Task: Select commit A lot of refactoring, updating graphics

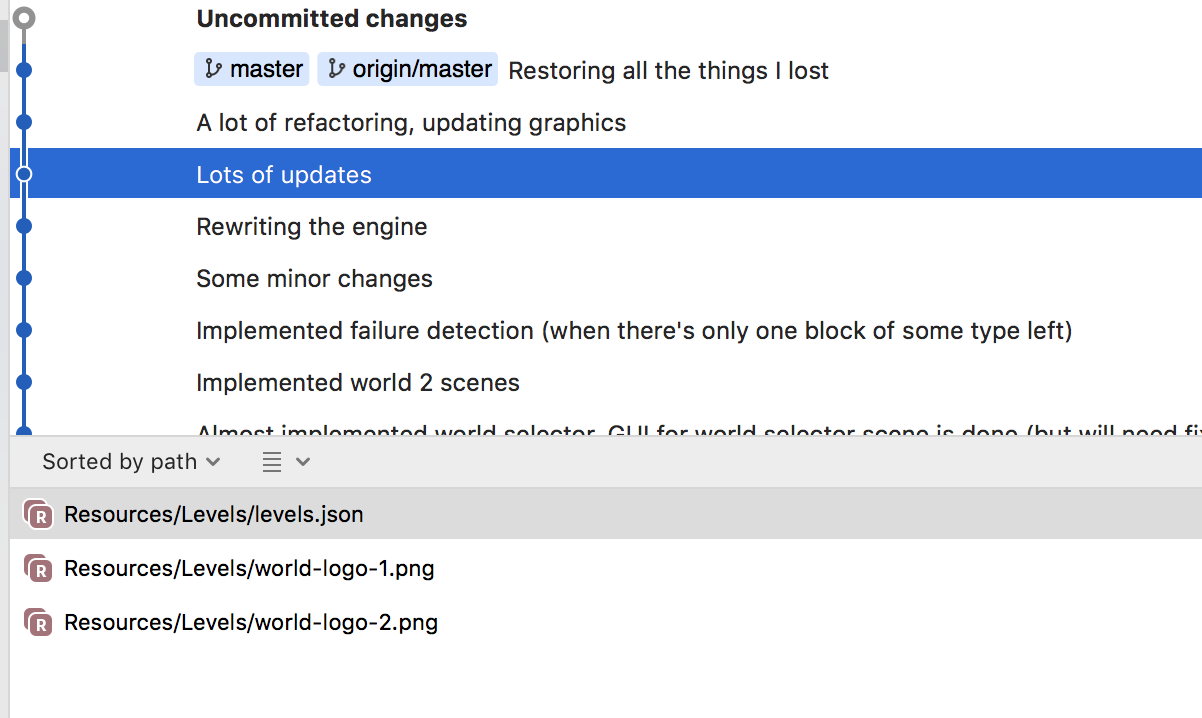Action: coord(606,122)
